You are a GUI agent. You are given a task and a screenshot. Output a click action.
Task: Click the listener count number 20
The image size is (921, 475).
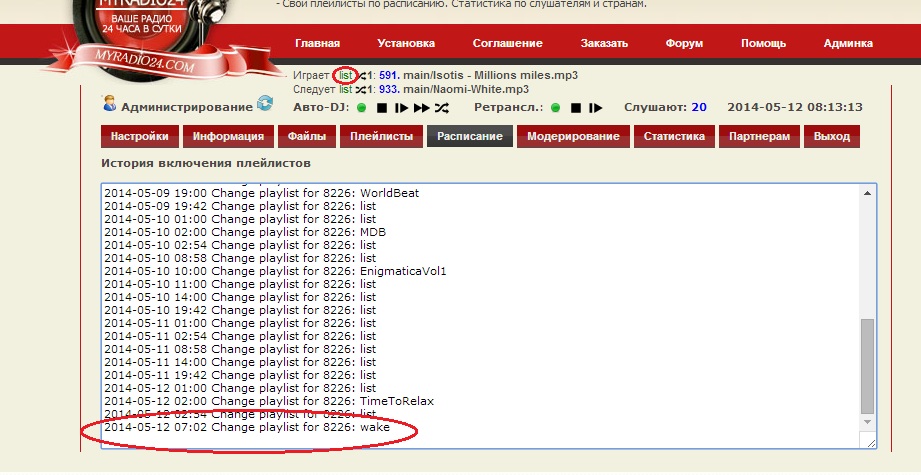(698, 107)
